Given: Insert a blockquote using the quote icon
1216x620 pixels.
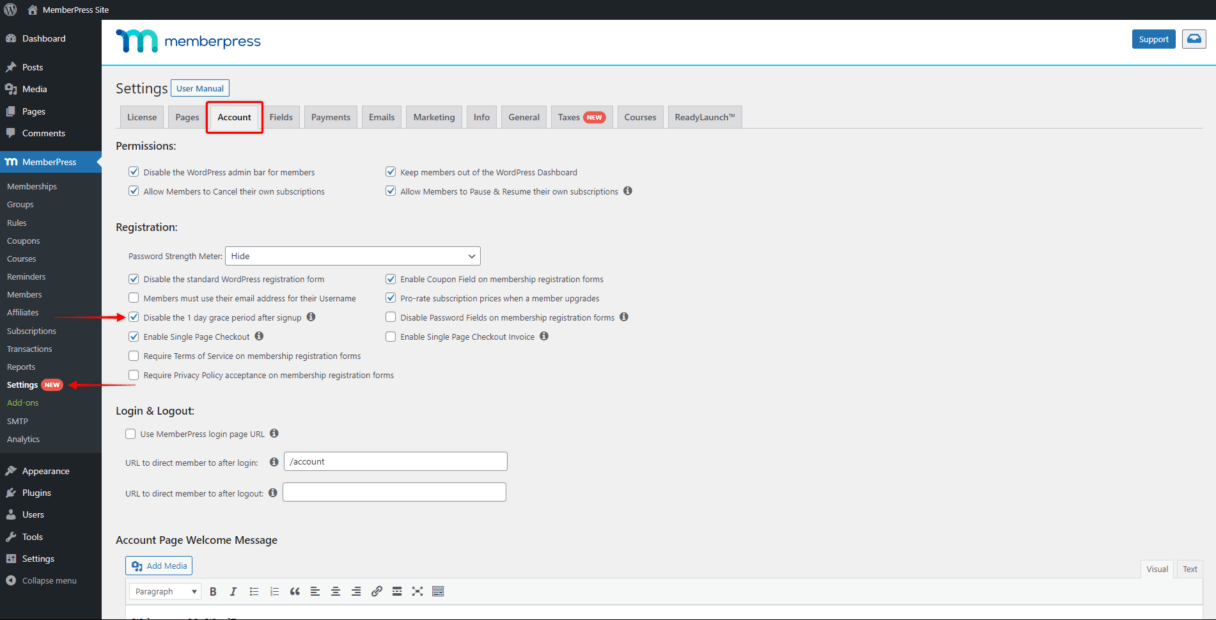Looking at the screenshot, I should pyautogui.click(x=294, y=591).
